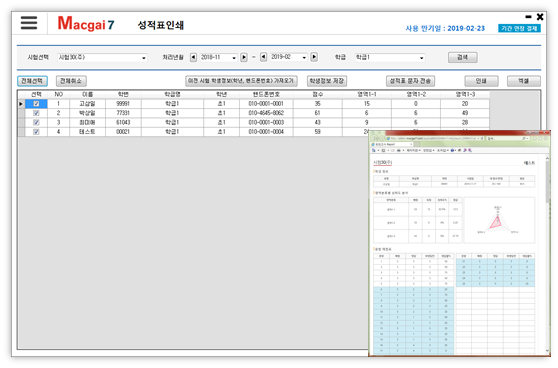
Task: Toggle the checkbox in row 2
Action: click(x=36, y=113)
